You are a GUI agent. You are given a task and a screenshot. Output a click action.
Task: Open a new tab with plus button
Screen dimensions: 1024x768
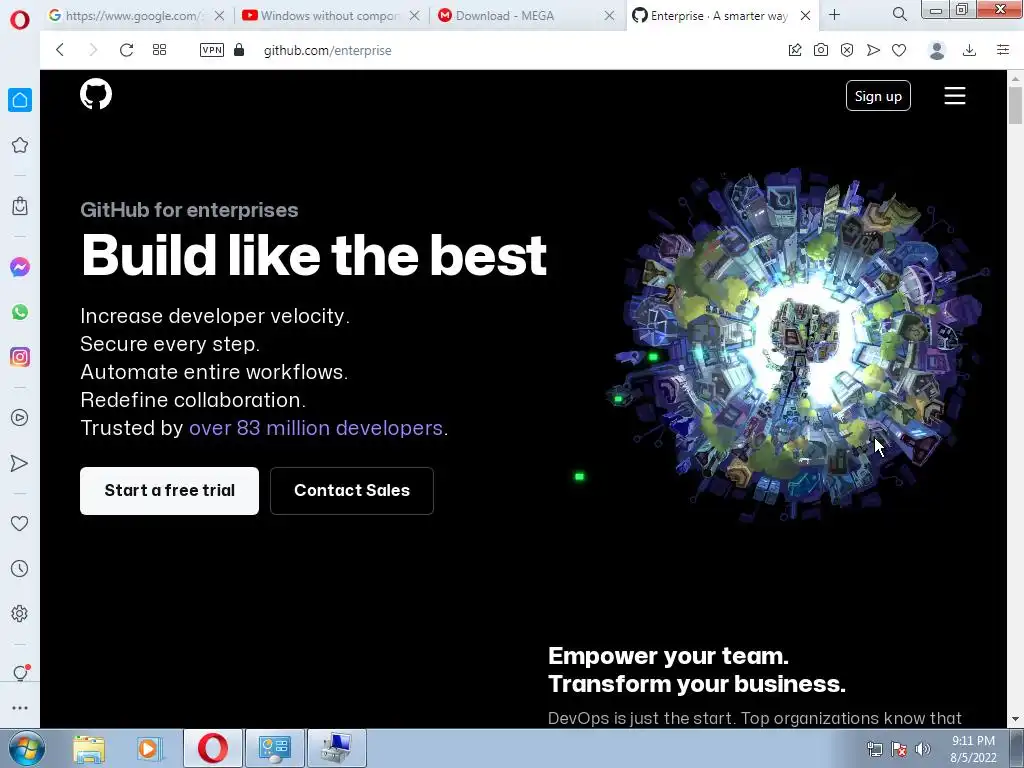pyautogui.click(x=835, y=14)
